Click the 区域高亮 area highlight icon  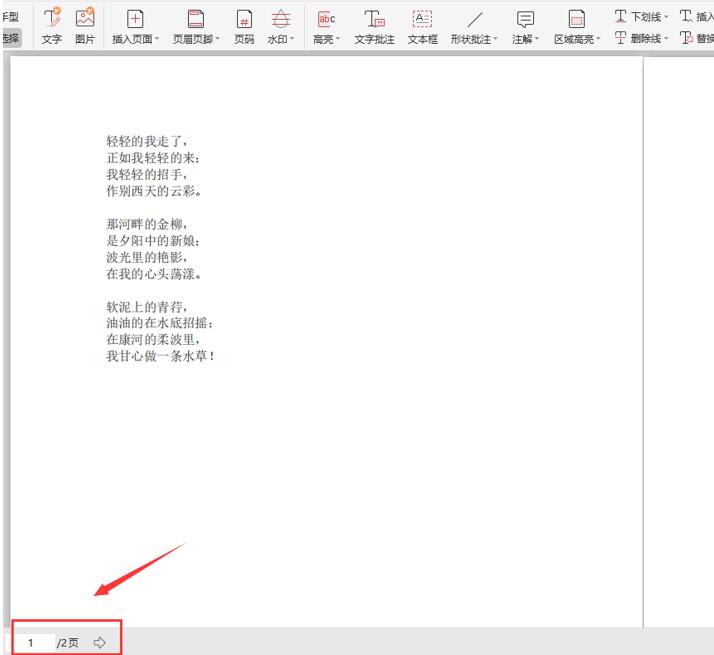pyautogui.click(x=576, y=19)
